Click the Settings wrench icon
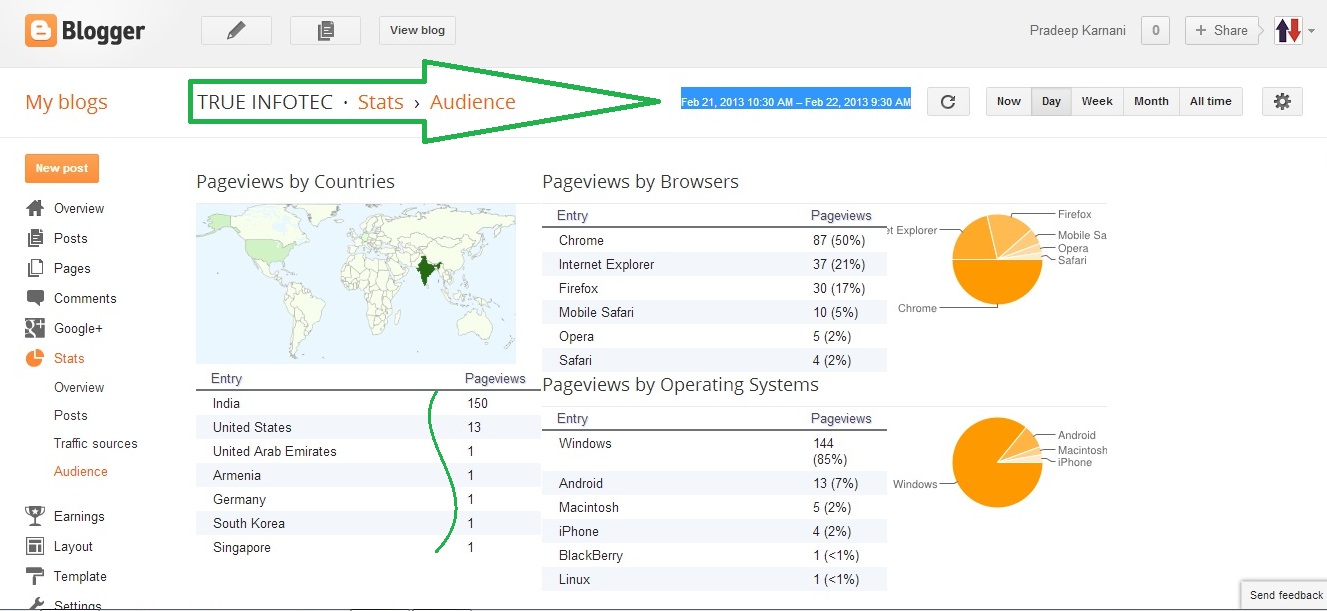The width and height of the screenshot is (1327, 611). [35, 604]
